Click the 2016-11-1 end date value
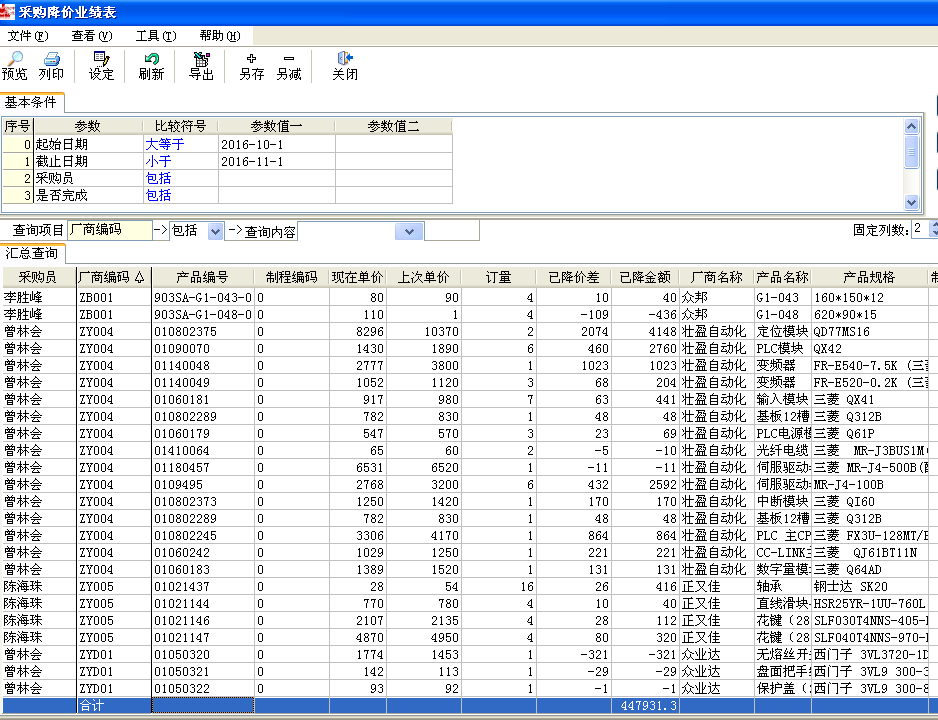Viewport: 938px width, 720px height. tap(276, 161)
